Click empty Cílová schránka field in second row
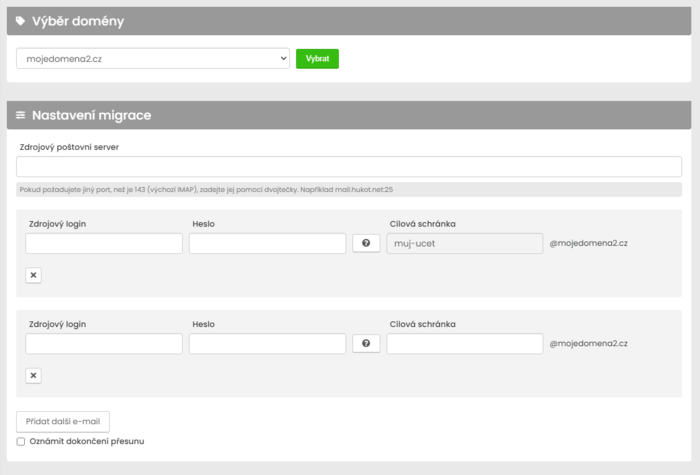The height and width of the screenshot is (475, 700). (464, 344)
